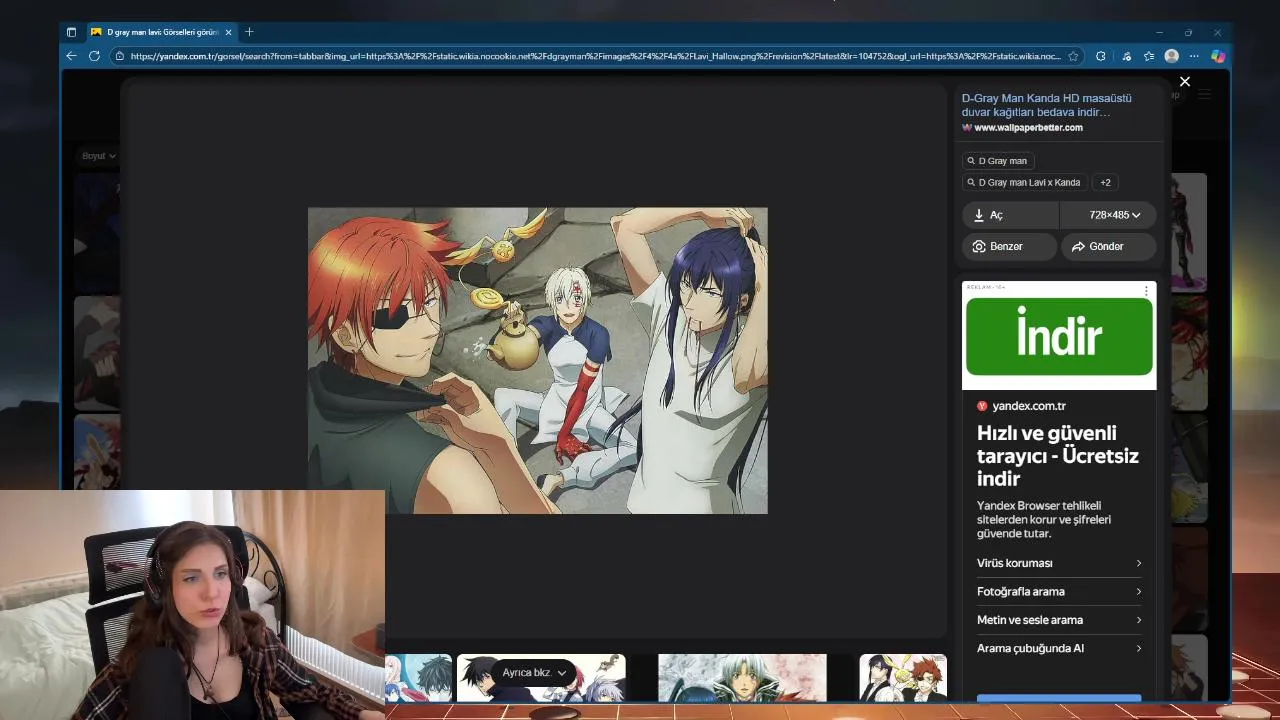Screen dimensions: 1280x720
Task: Search the D Gray man Lavi x Kanda tag
Action: (x=1025, y=182)
